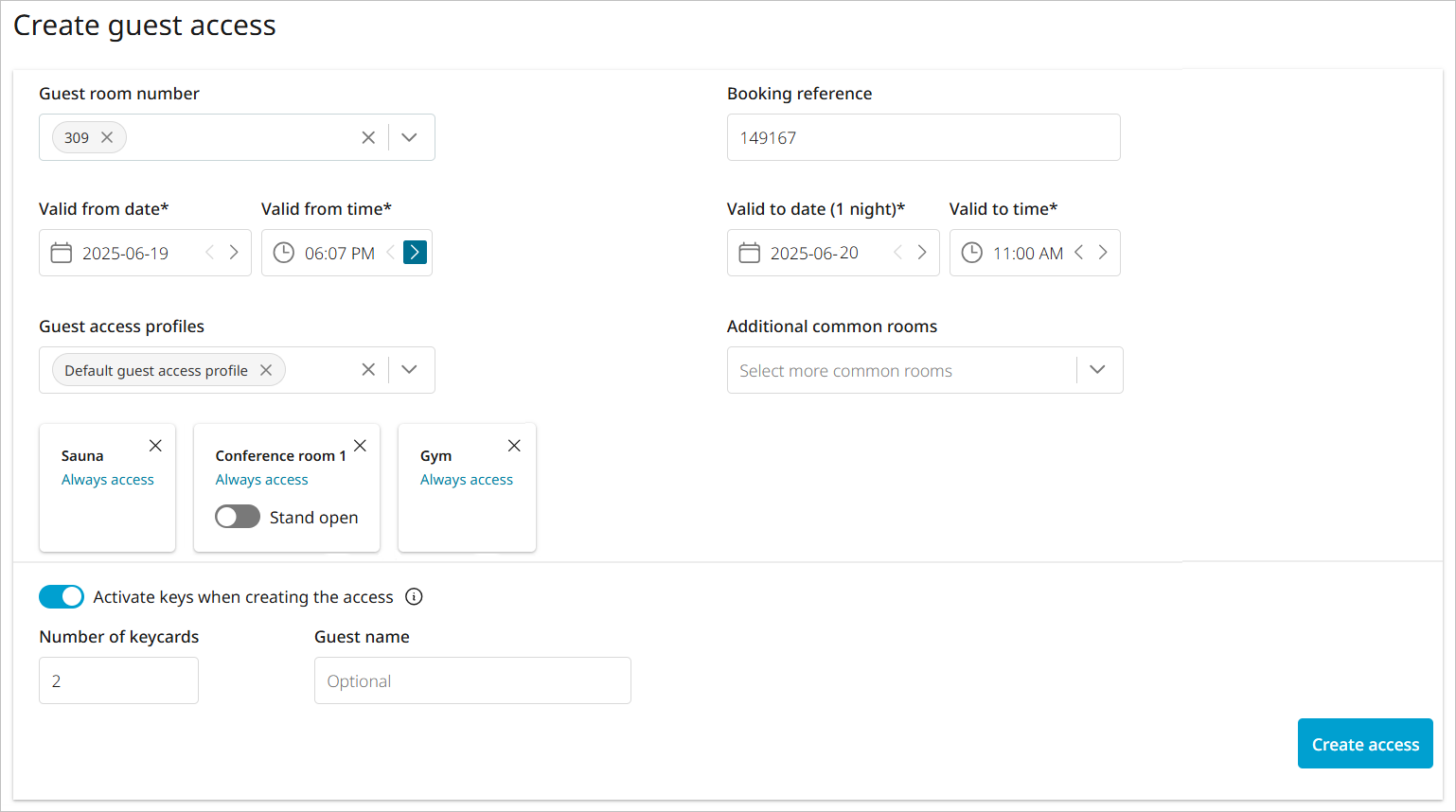Click the Guest name input field
Screen dimensions: 1456x812
(x=472, y=680)
